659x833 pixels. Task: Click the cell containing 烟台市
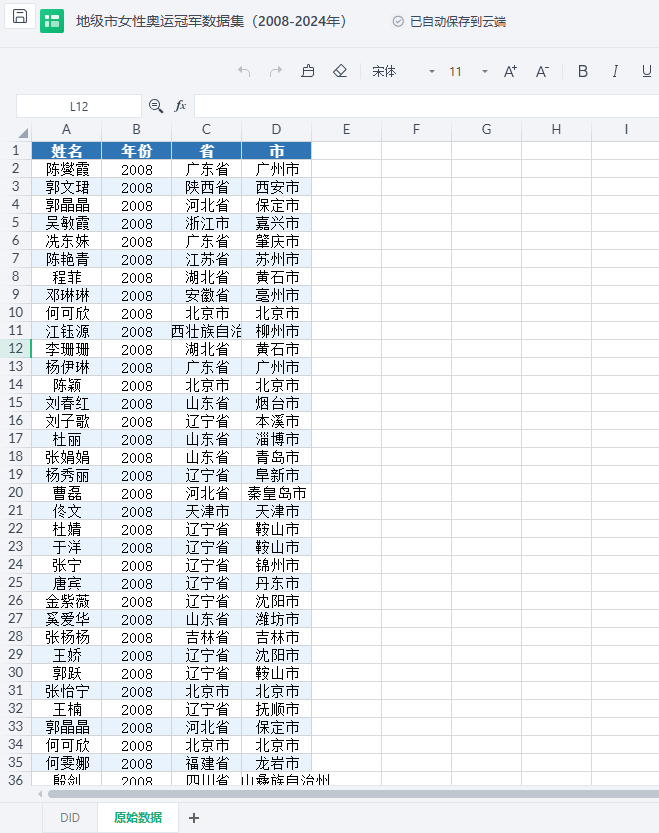tap(276, 403)
